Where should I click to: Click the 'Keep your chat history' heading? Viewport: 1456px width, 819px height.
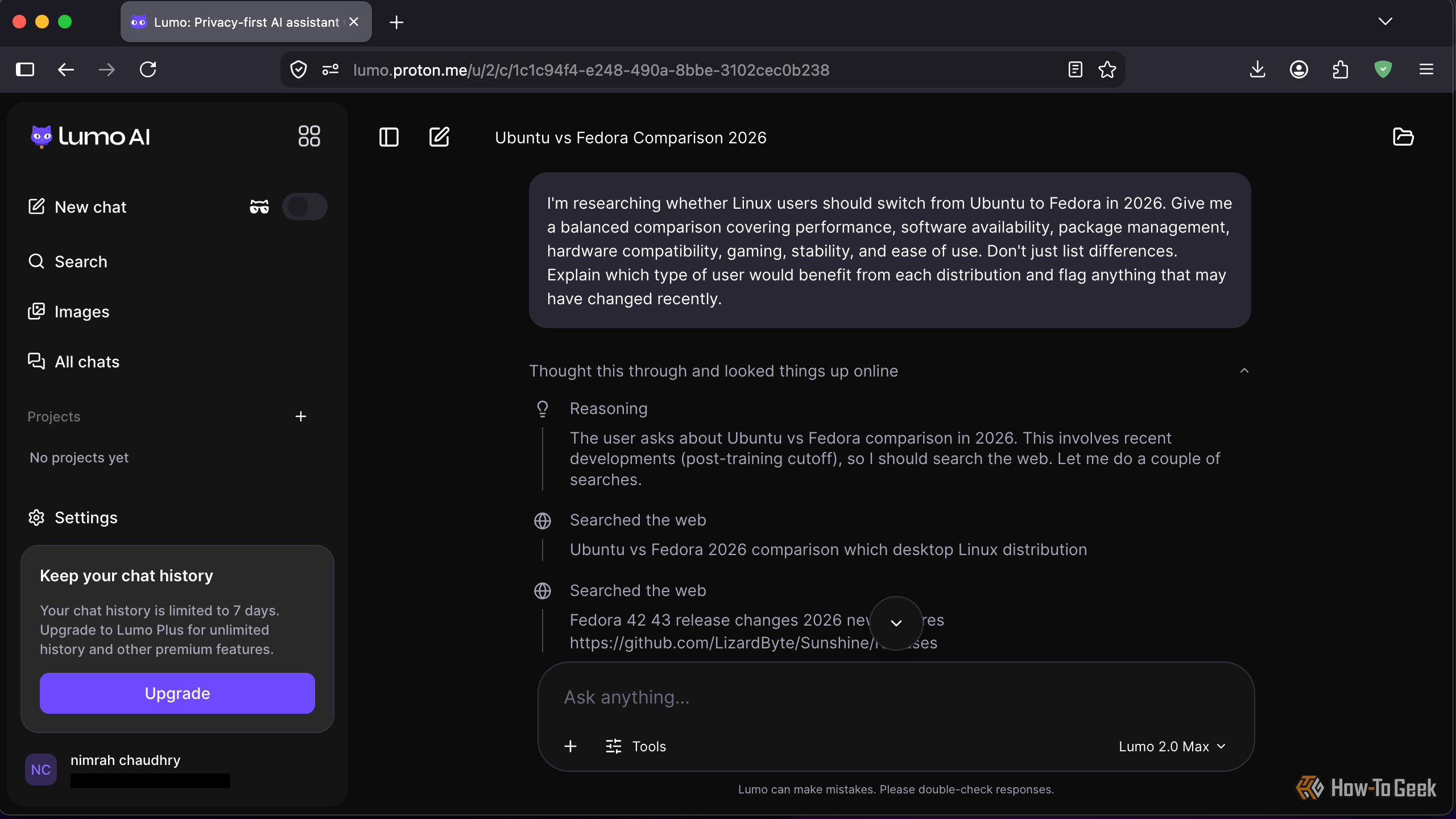126,576
